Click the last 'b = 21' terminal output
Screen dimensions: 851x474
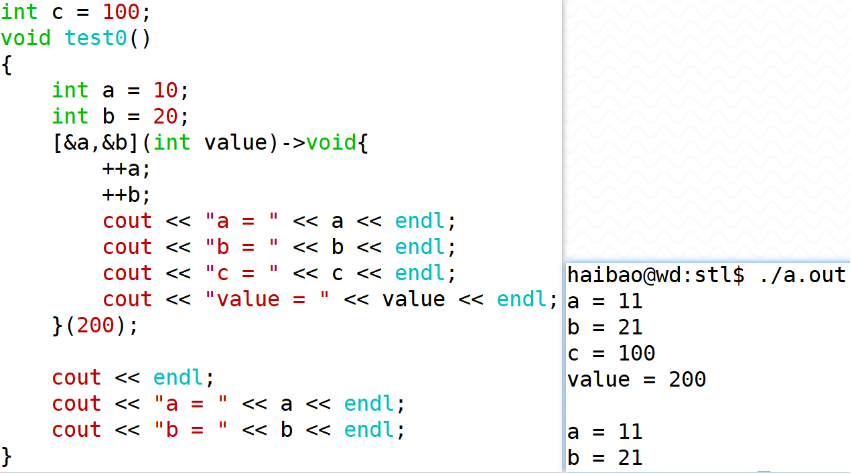click(605, 458)
